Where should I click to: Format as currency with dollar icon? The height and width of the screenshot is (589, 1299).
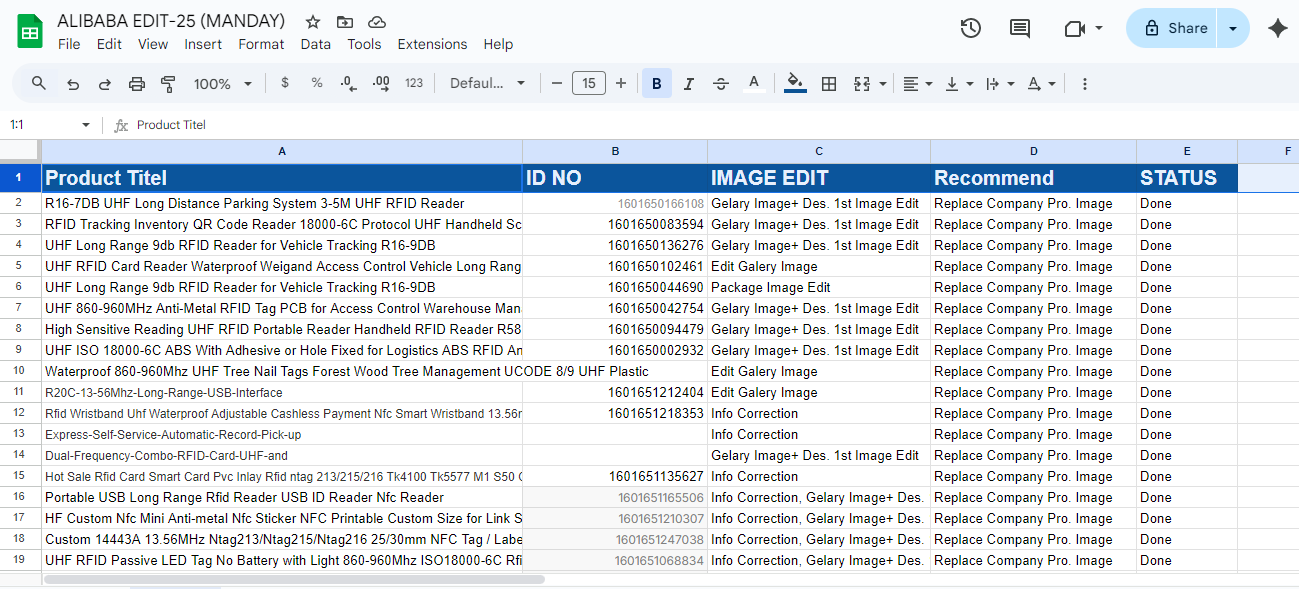pos(285,83)
